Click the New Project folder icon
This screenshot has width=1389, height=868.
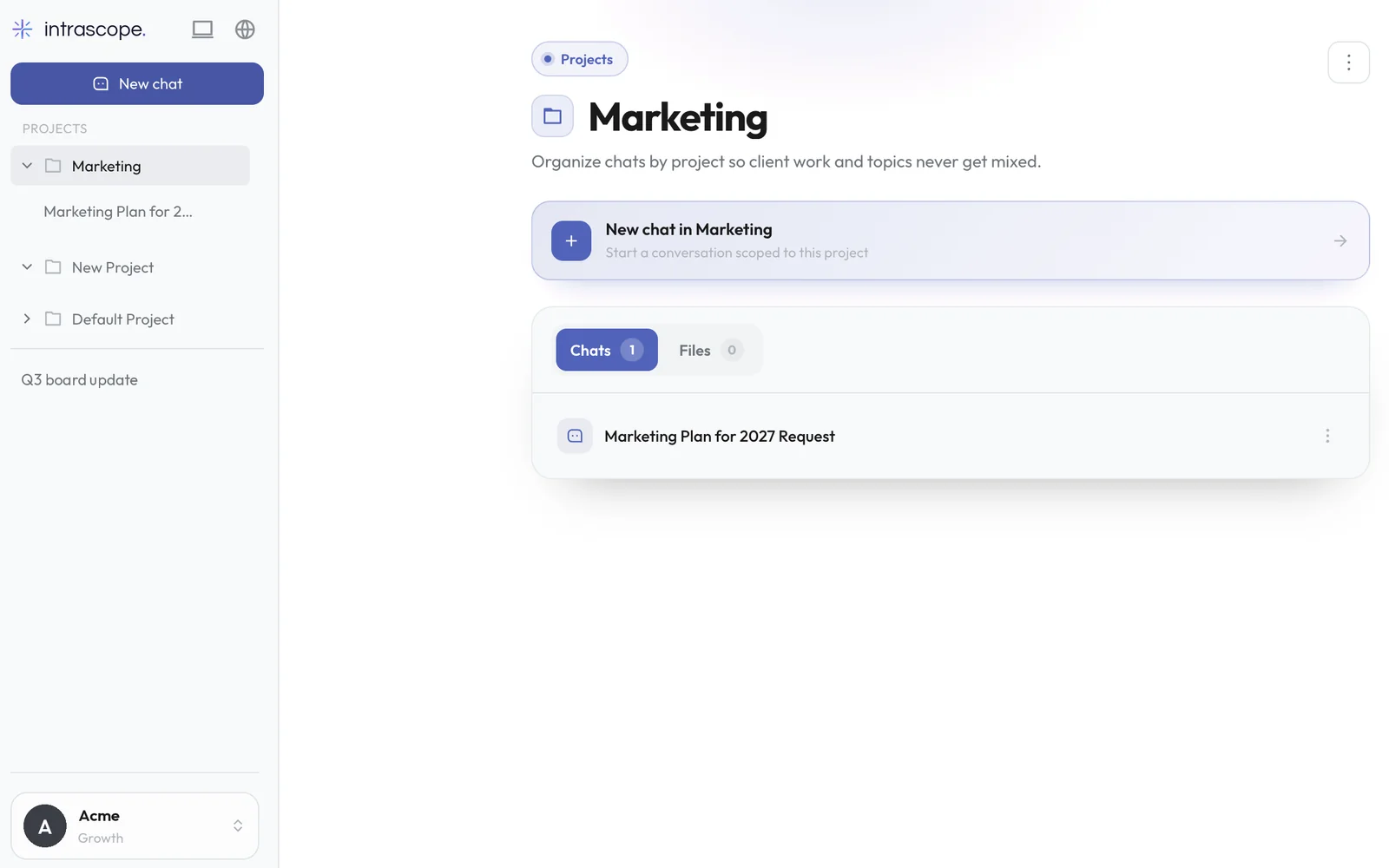(x=53, y=267)
